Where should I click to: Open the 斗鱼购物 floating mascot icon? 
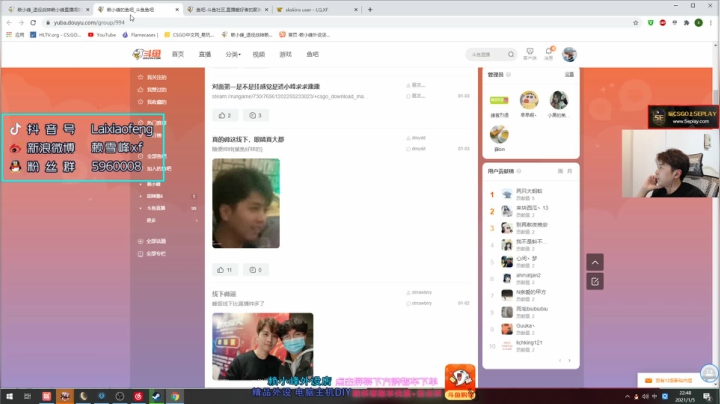coord(460,382)
